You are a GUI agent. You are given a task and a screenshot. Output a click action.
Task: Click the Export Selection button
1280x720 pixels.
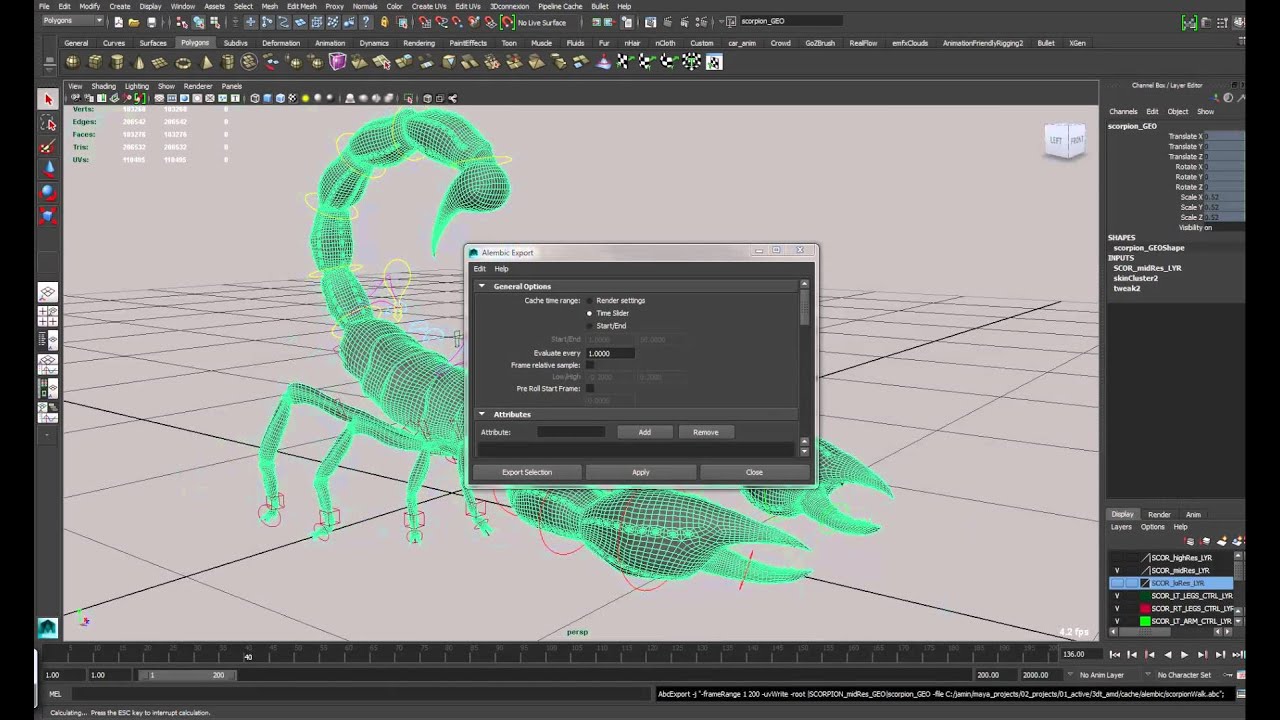tap(527, 472)
